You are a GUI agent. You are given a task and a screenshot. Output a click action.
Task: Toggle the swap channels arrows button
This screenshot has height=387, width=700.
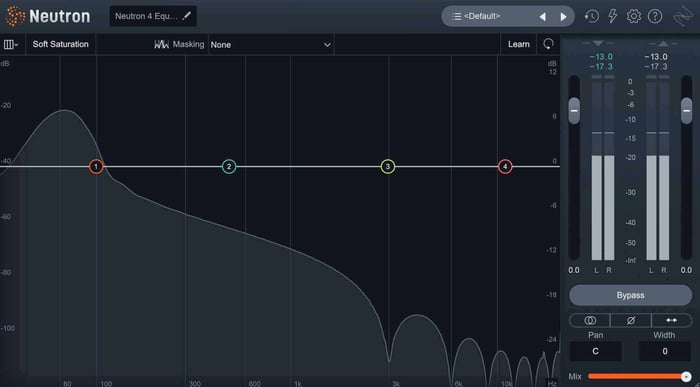[x=671, y=320]
